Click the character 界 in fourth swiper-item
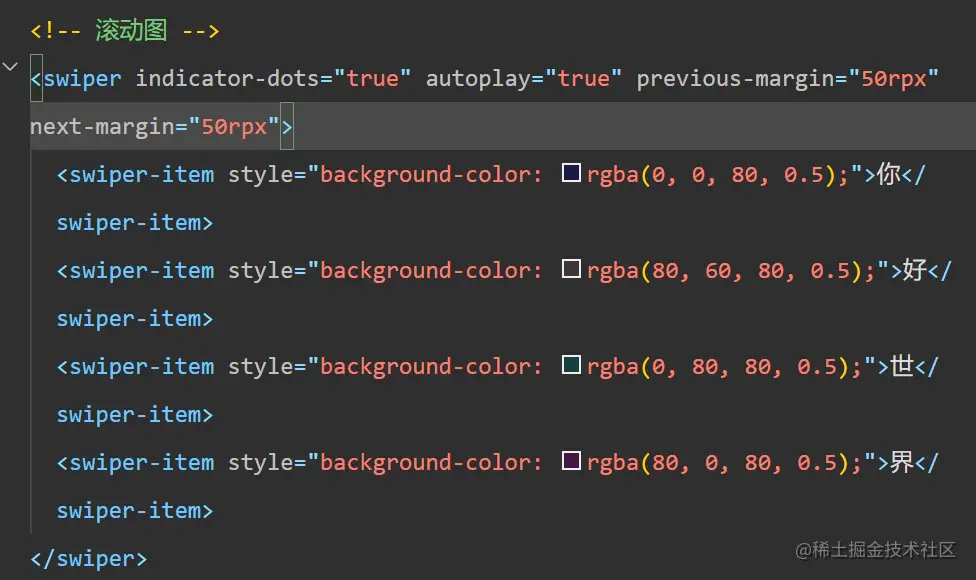This screenshot has height=580, width=976. pyautogui.click(x=901, y=462)
